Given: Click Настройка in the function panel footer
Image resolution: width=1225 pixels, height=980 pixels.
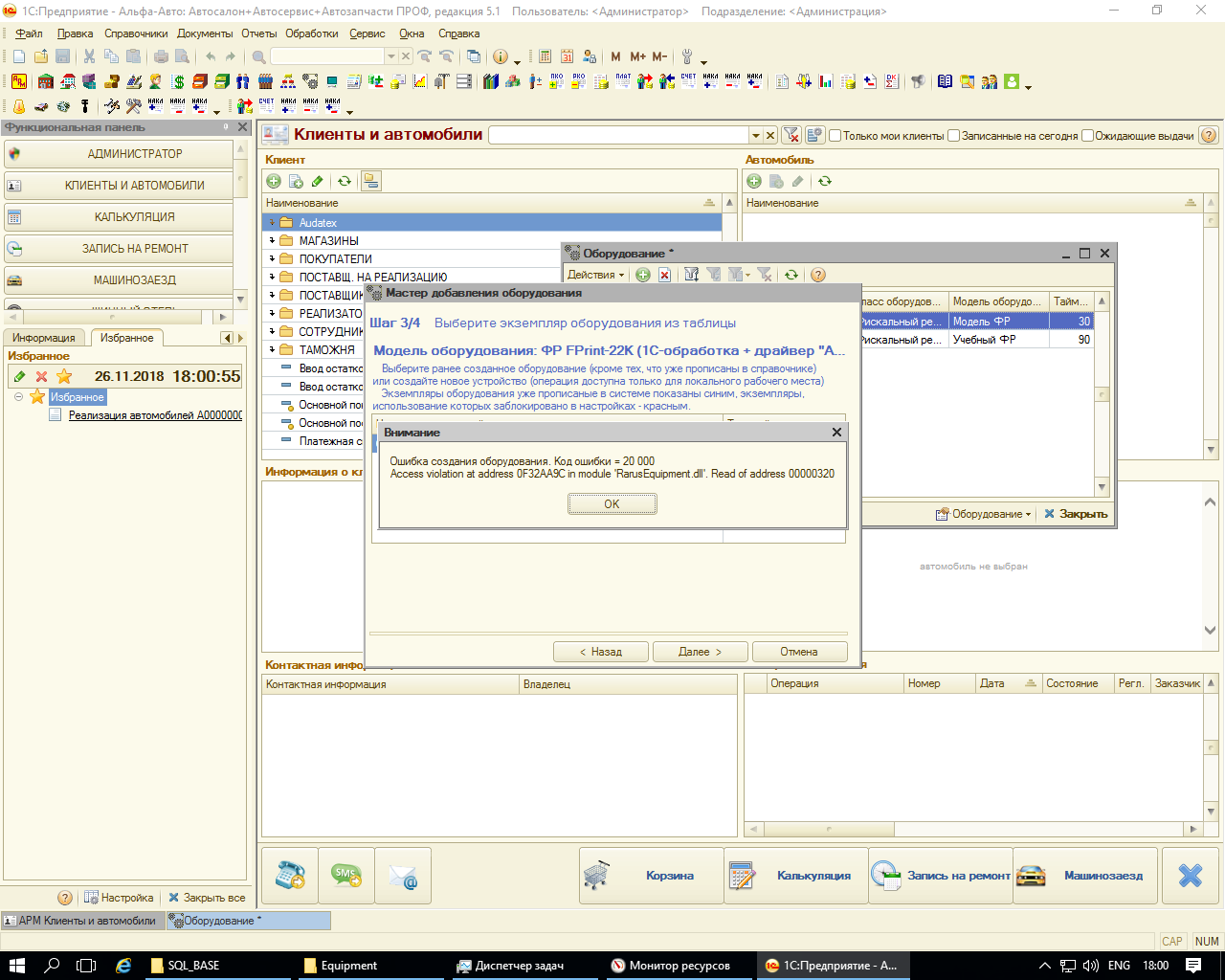Looking at the screenshot, I should (x=119, y=898).
